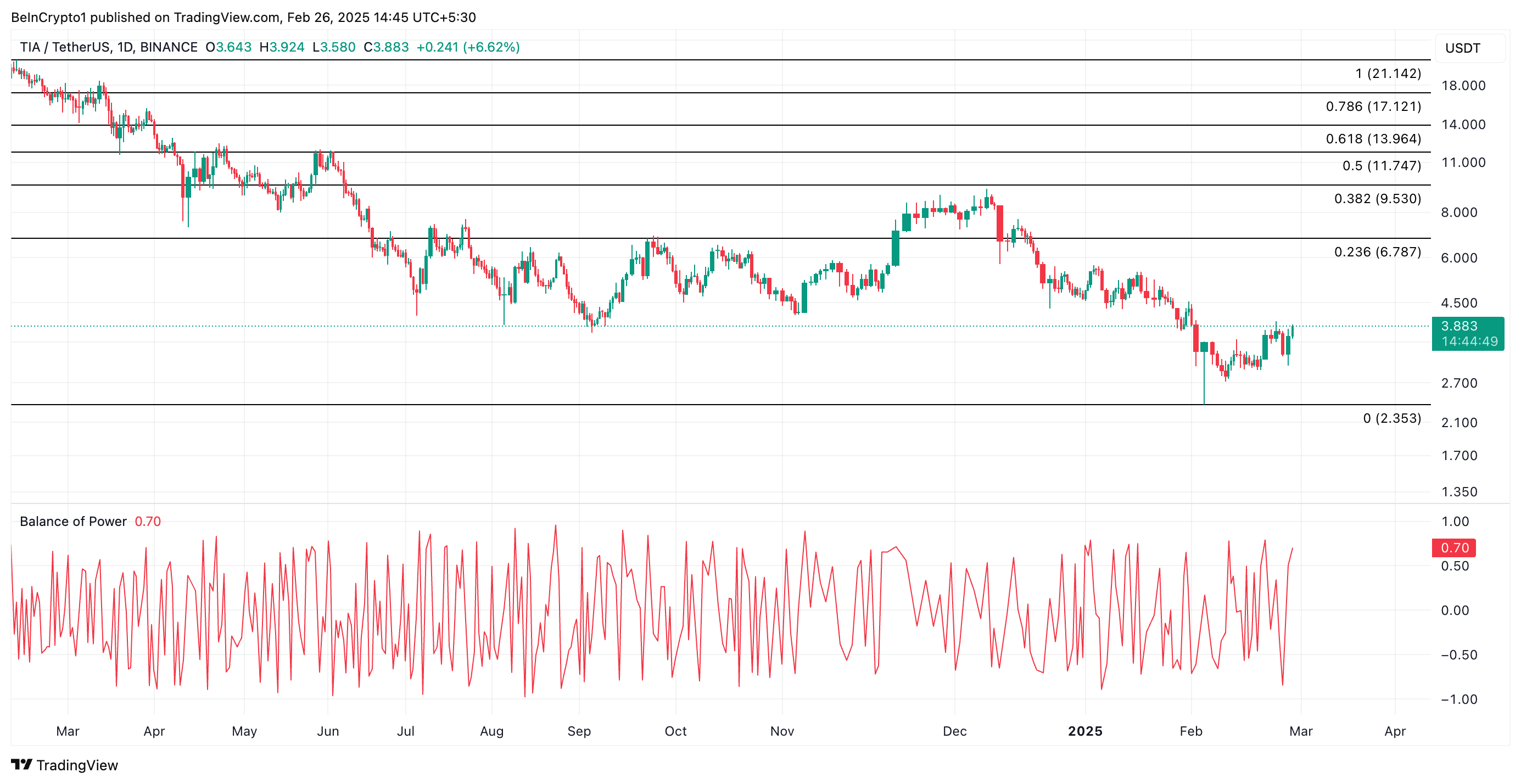Image resolution: width=1521 pixels, height=784 pixels.
Task: Click the 0.382 (9.530) retracement label
Action: [1377, 199]
